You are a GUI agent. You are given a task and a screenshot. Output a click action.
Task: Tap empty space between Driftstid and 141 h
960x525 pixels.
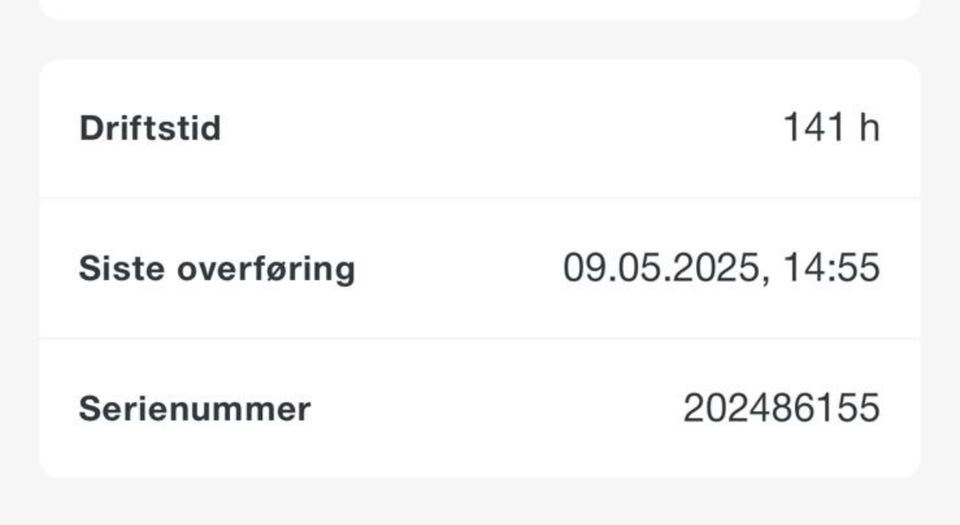tap(502, 128)
